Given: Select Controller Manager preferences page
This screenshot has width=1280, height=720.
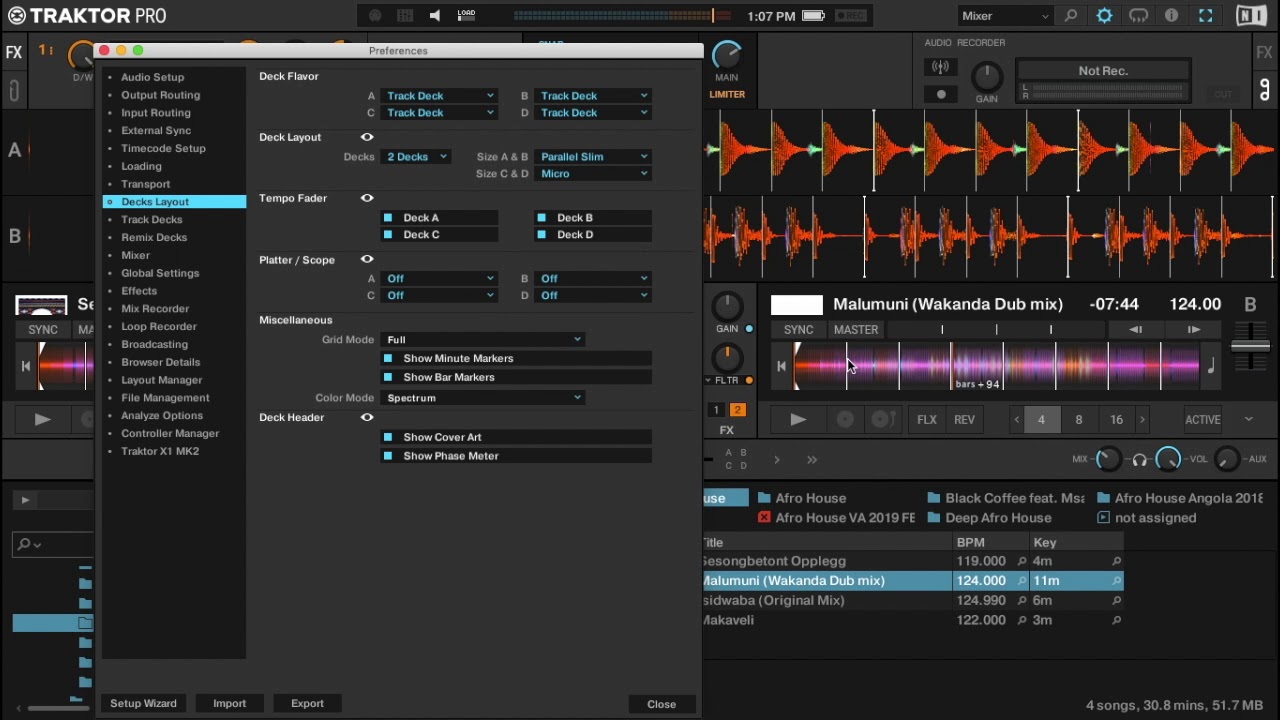Looking at the screenshot, I should pos(170,434).
